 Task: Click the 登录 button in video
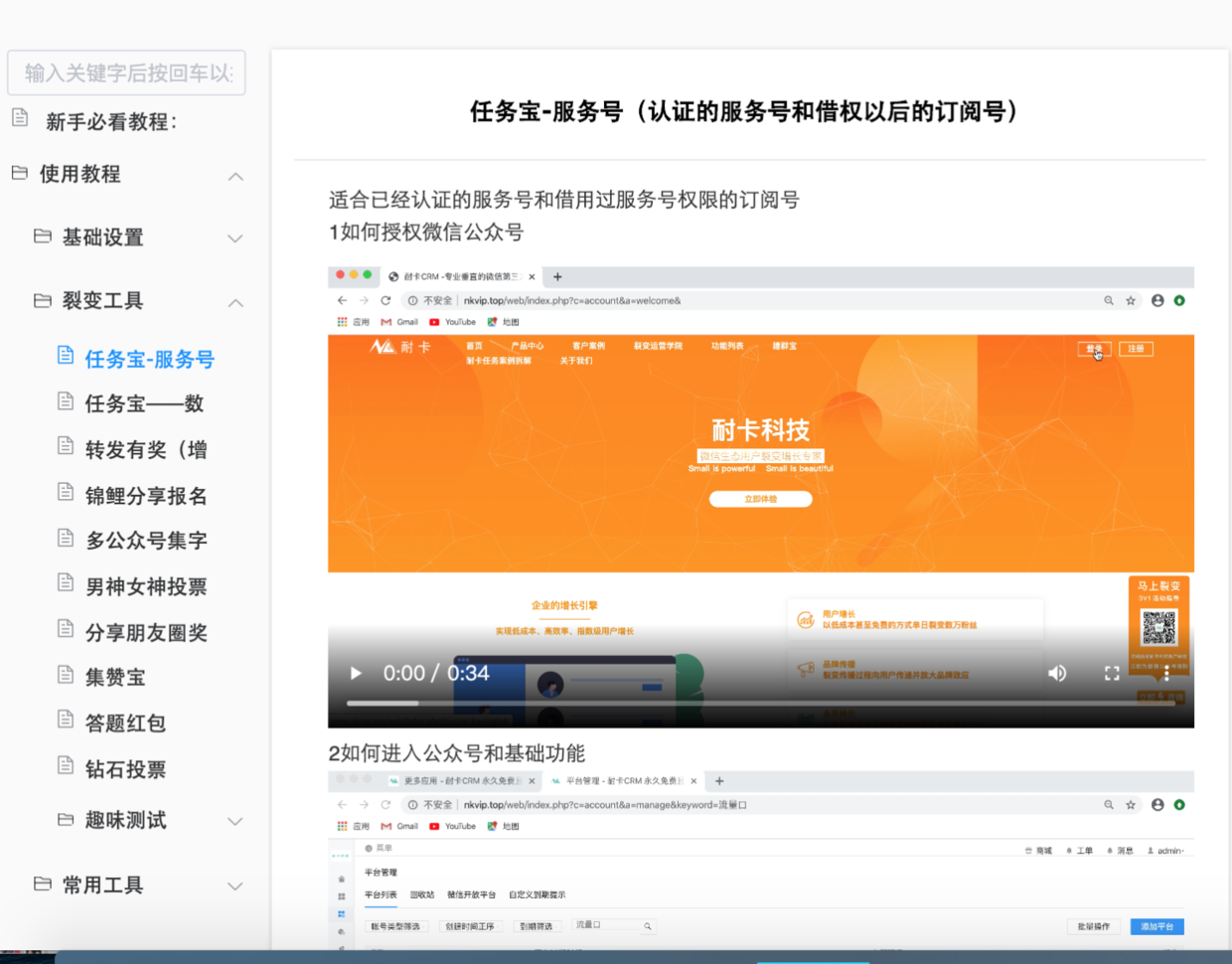pos(1095,349)
